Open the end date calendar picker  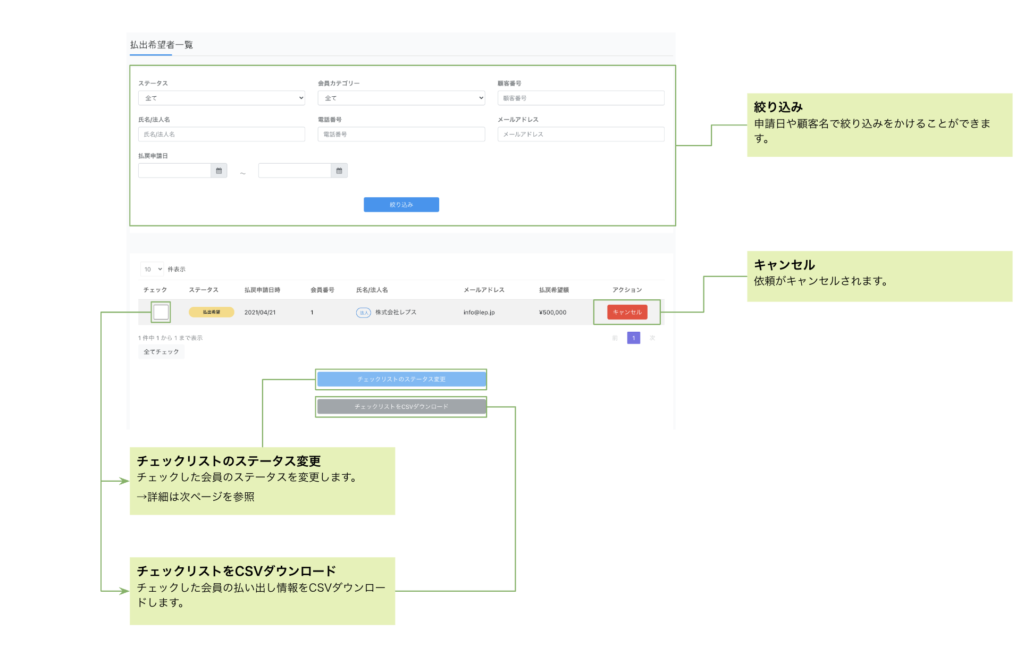point(339,171)
